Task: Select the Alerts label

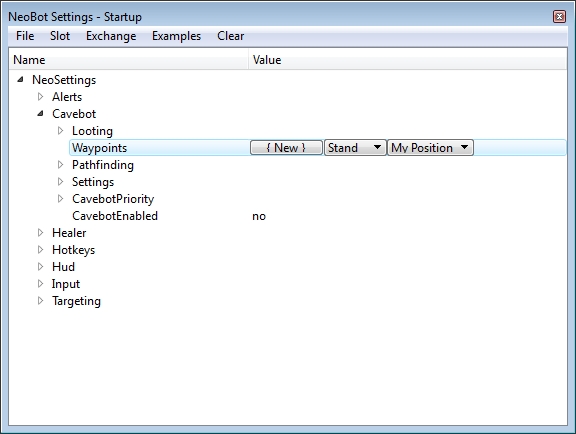Action: 67,97
